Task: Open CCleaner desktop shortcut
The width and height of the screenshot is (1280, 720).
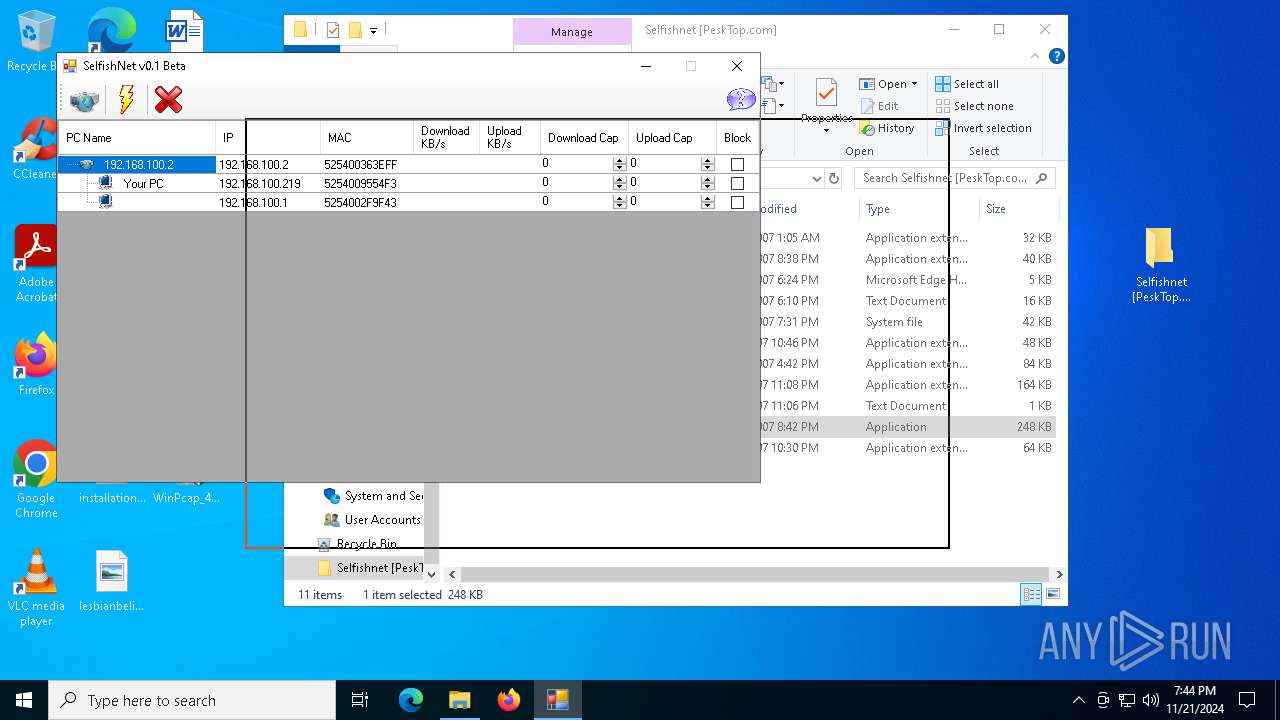Action: (36, 149)
